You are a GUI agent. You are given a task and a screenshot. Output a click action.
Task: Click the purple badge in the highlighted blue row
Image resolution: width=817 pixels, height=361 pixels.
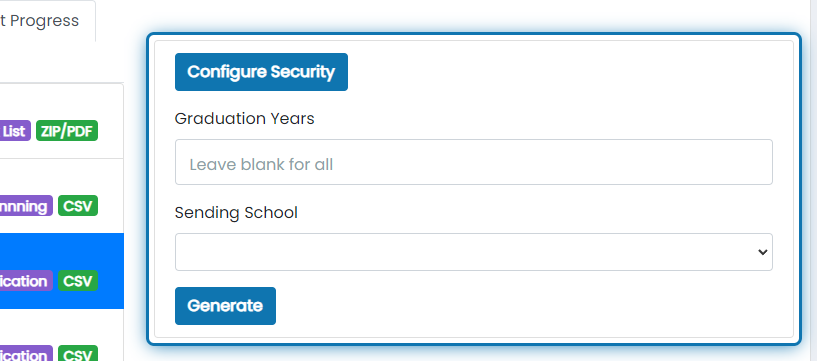click(x=26, y=281)
